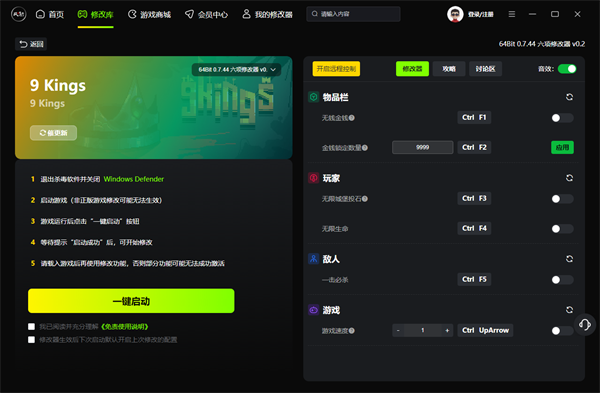Click Ctrl F3 hotkey box

474,198
